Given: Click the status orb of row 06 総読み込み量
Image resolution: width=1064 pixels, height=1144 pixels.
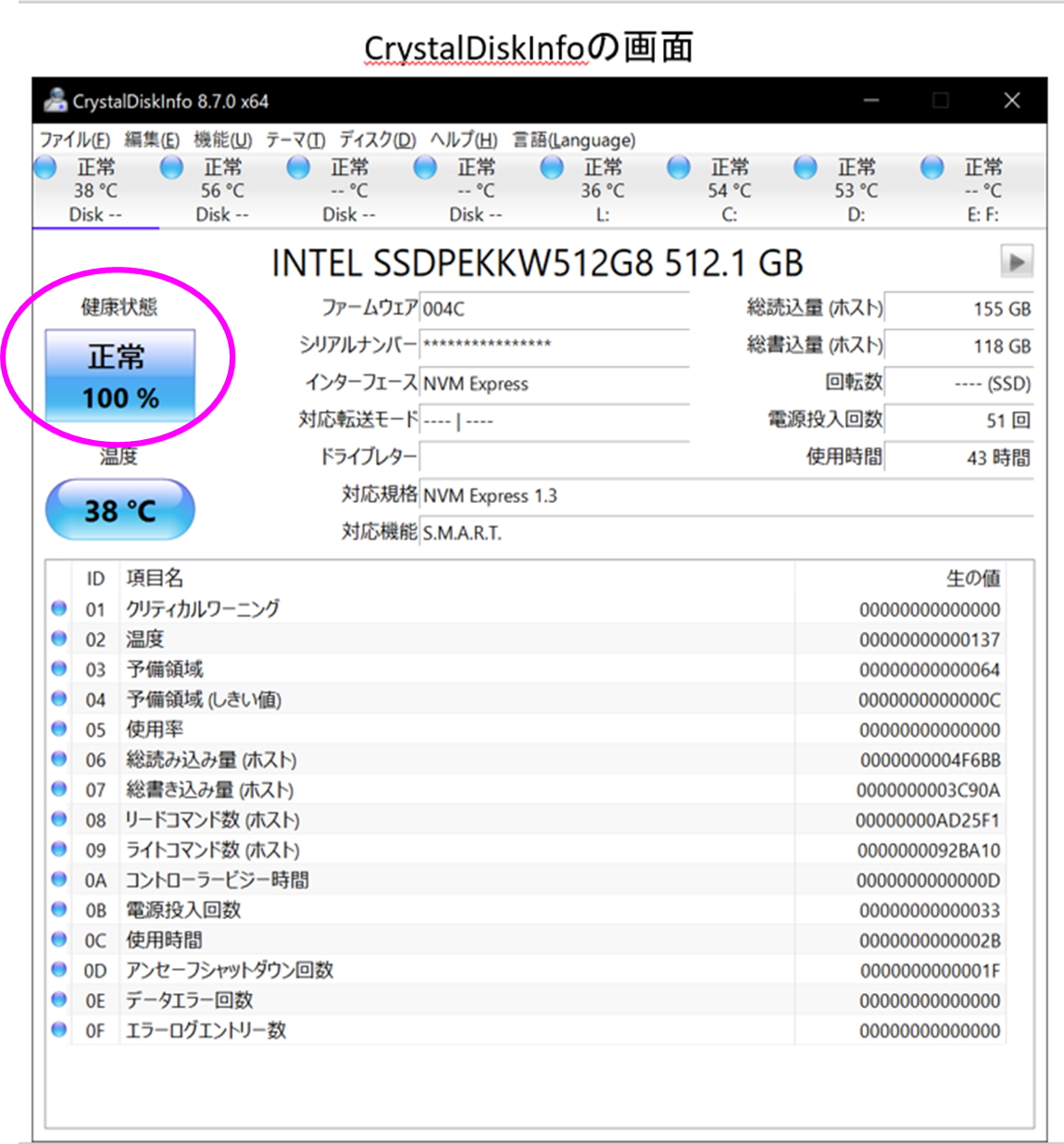Looking at the screenshot, I should pos(59,759).
